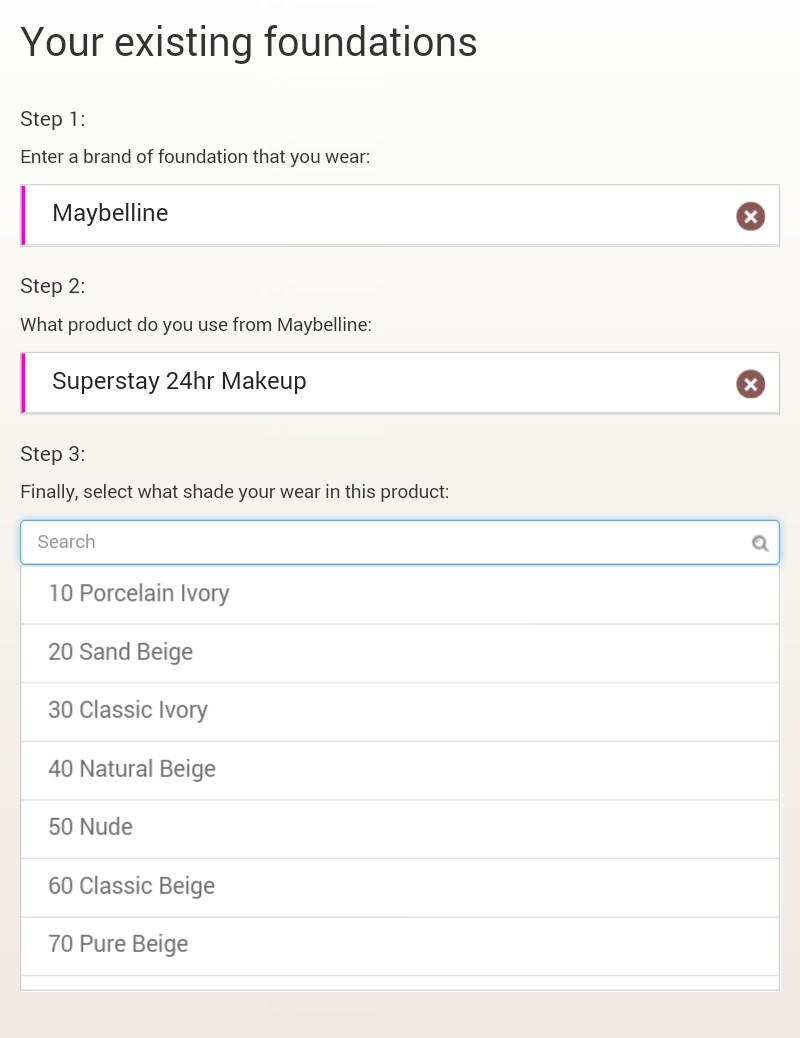Edit the Maybelline brand input
Viewport: 800px width, 1038px height.
380,214
